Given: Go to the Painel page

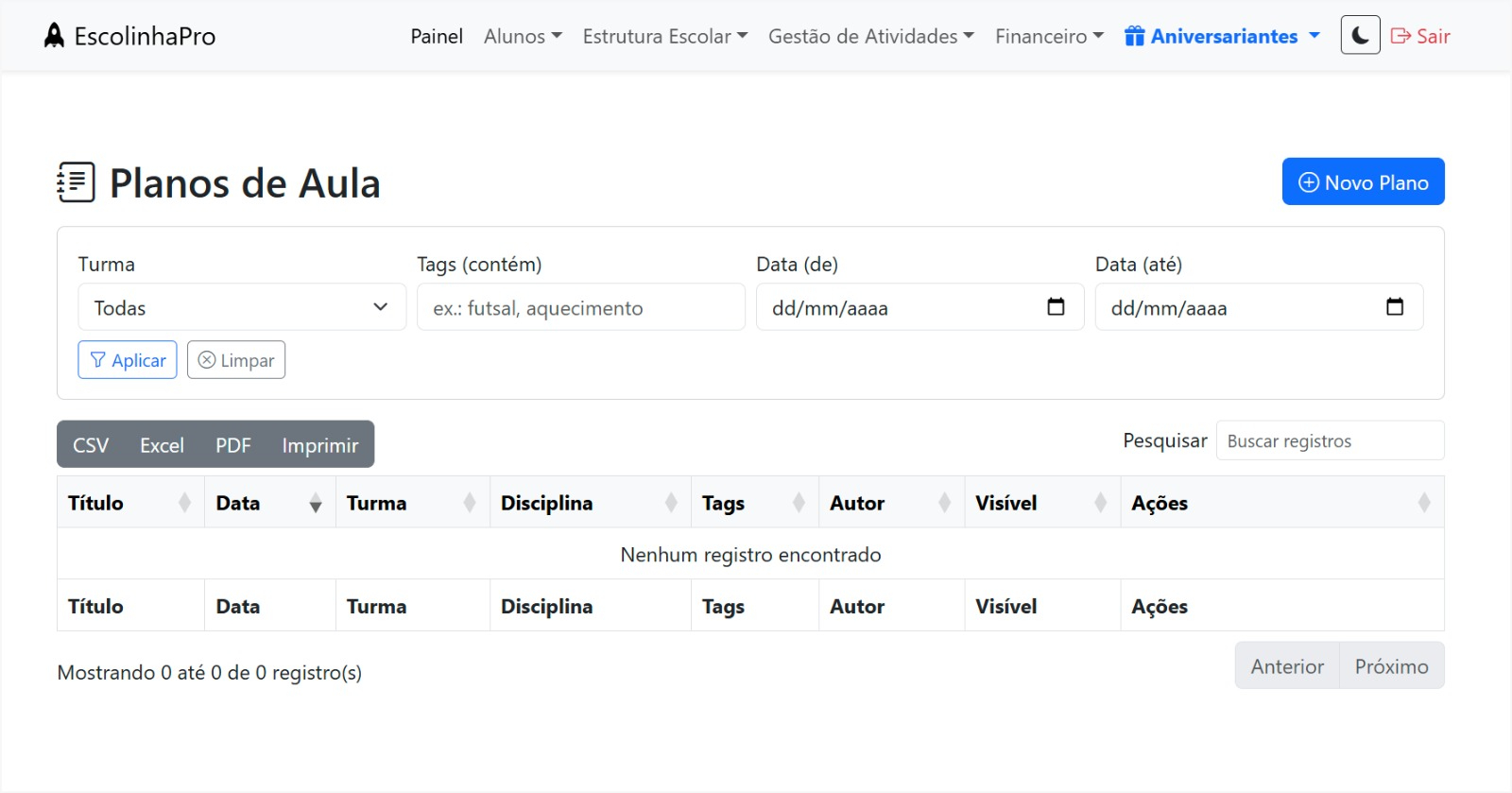Looking at the screenshot, I should click(437, 36).
